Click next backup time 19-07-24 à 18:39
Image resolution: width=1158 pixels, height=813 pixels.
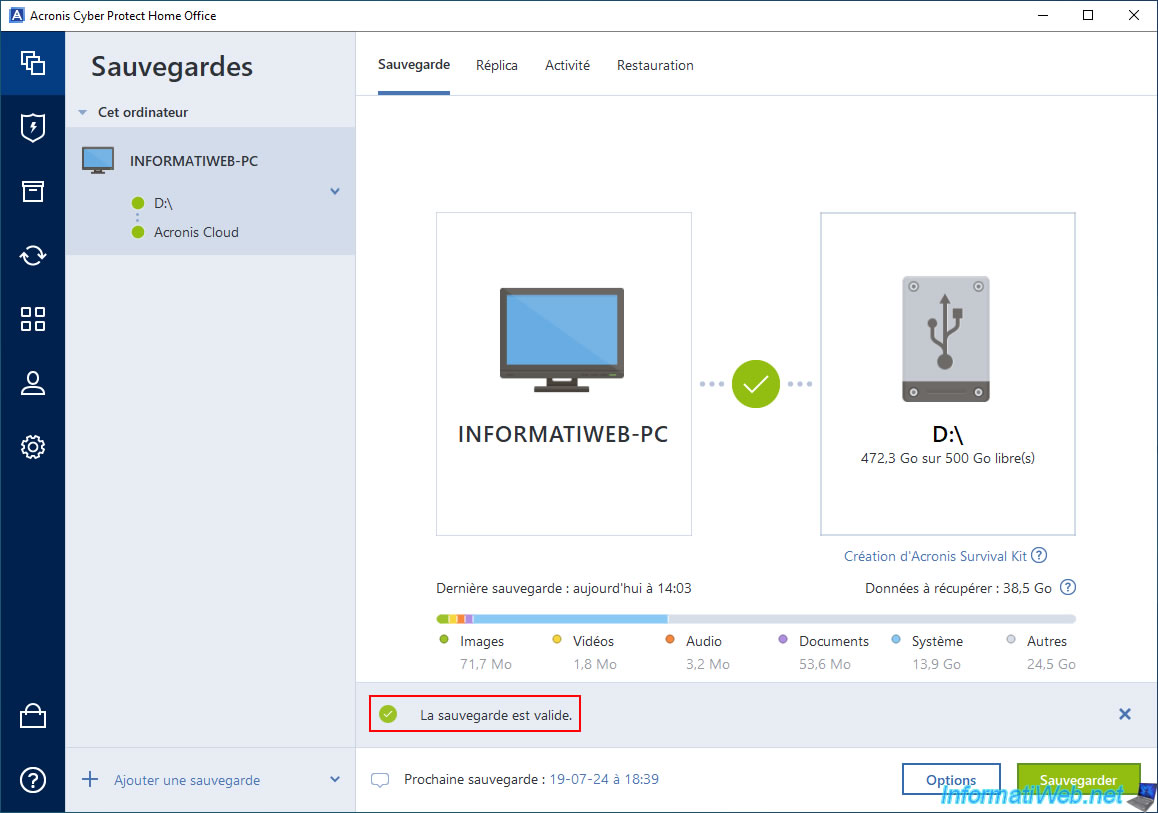coord(604,779)
